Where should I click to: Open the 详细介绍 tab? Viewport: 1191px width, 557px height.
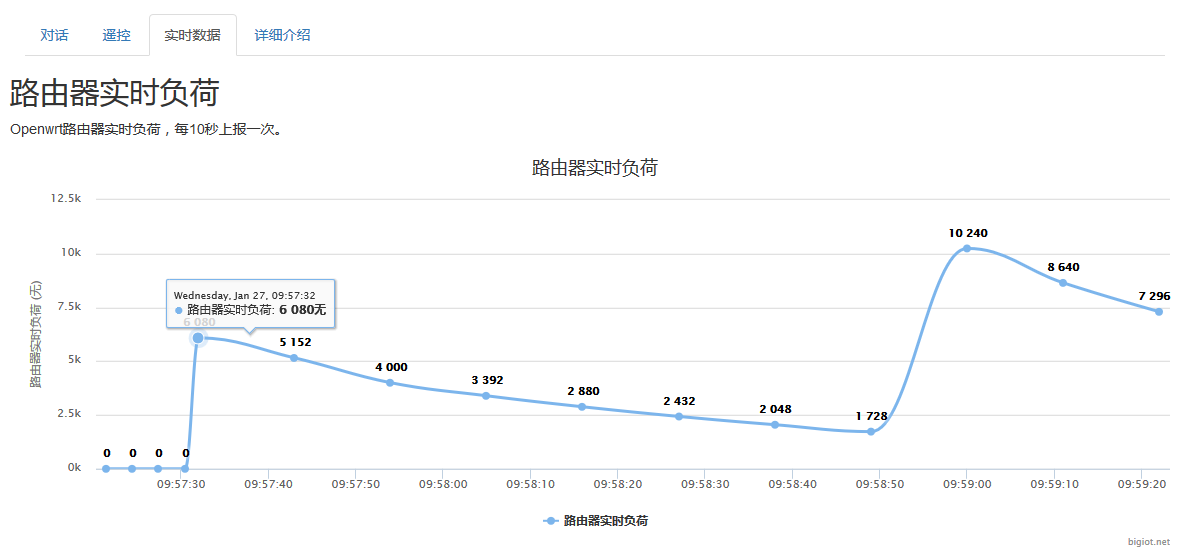point(282,35)
